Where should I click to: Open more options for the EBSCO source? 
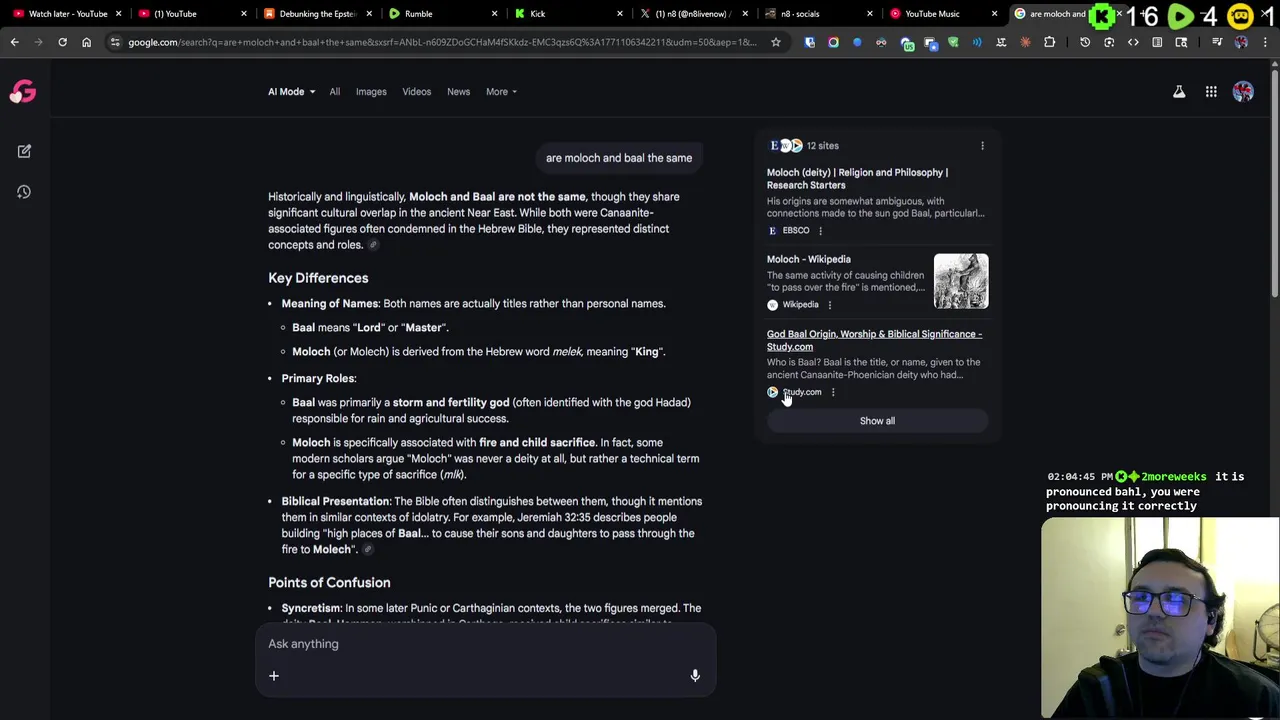tap(821, 230)
